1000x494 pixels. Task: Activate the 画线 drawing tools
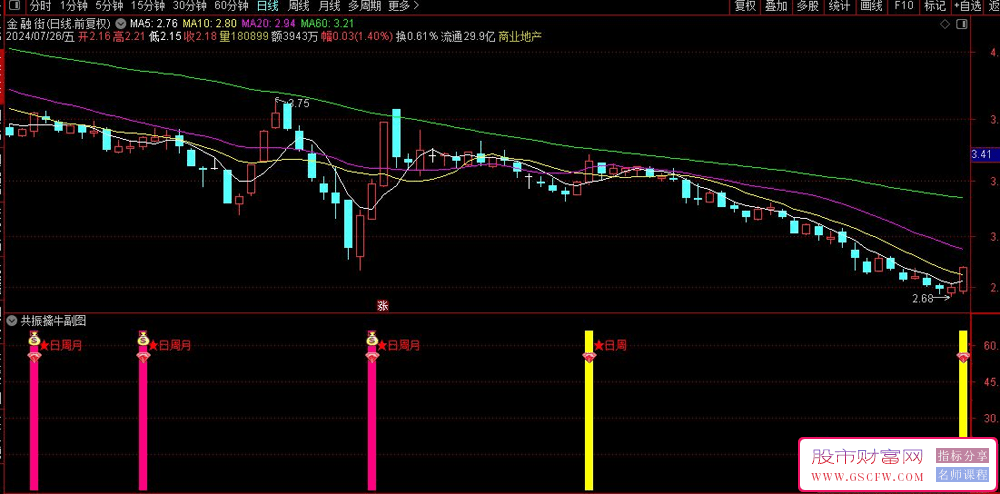(x=871, y=6)
